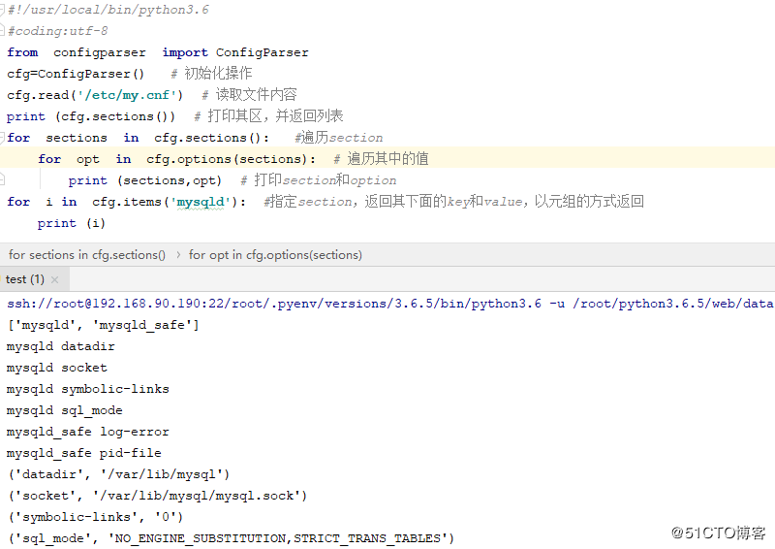Click output line 'mysqld socket'
The height and width of the screenshot is (549, 775).
(57, 368)
